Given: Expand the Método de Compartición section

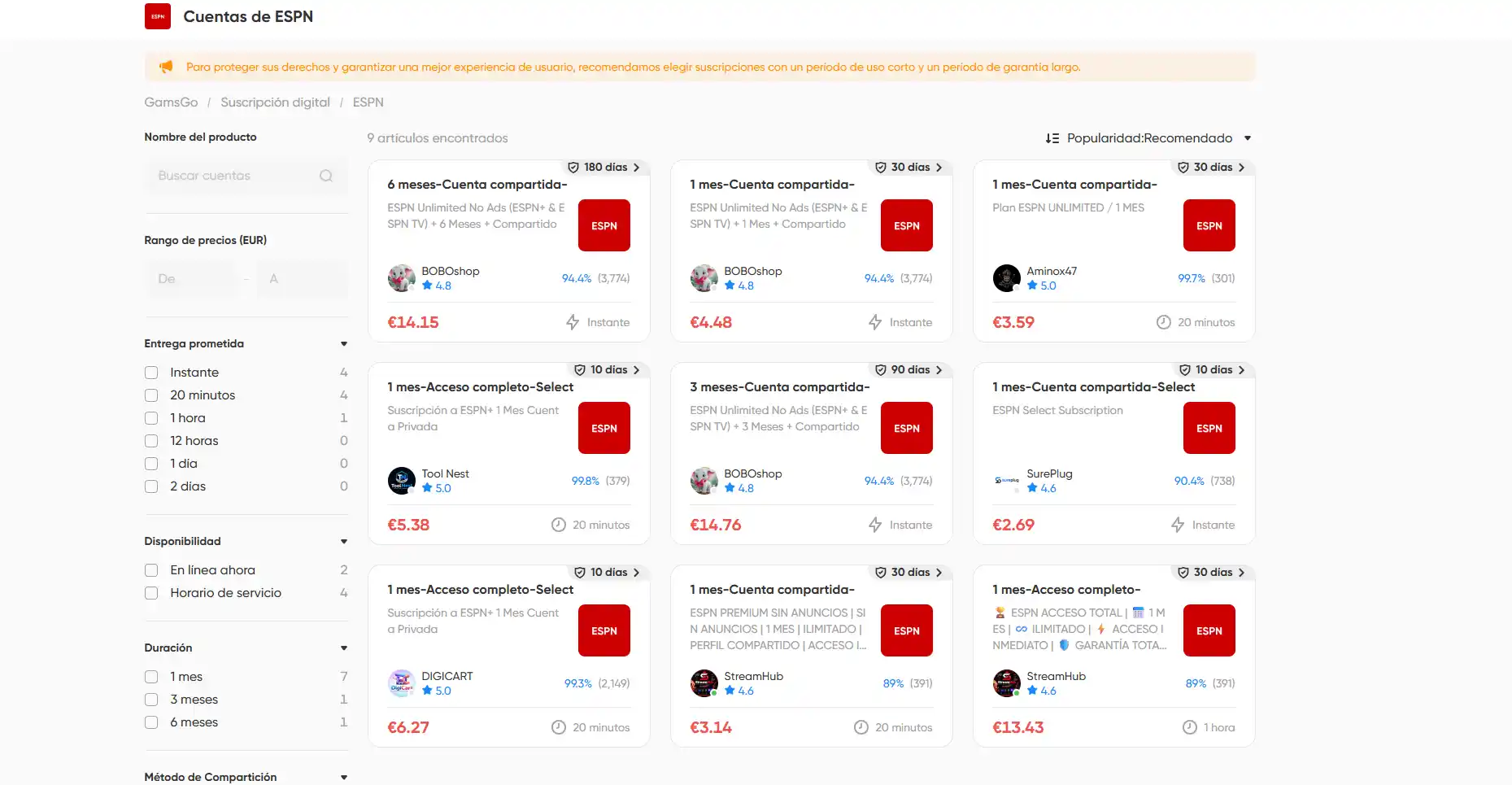Looking at the screenshot, I should point(344,778).
